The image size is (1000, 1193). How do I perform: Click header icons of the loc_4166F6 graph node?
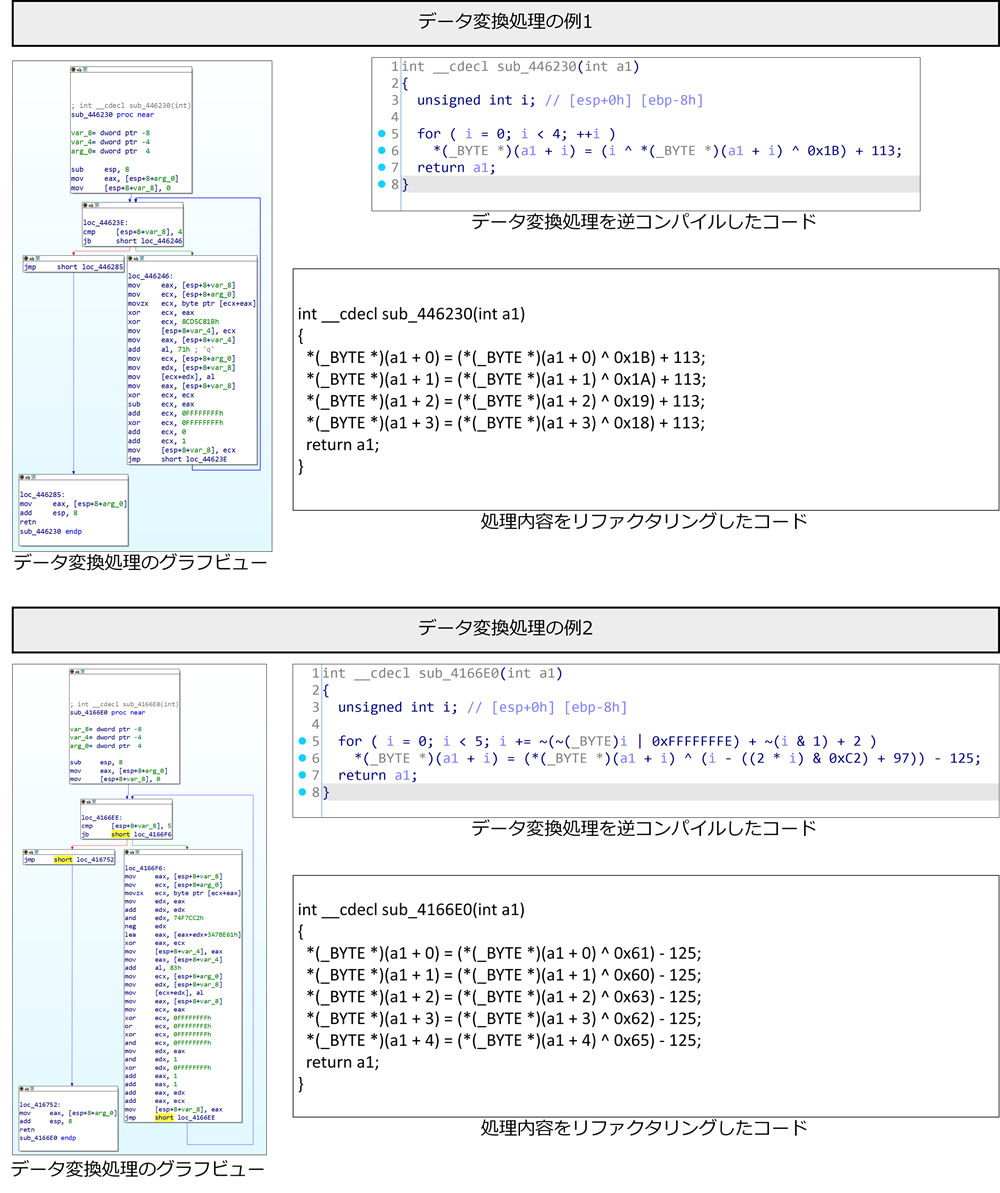(x=133, y=852)
